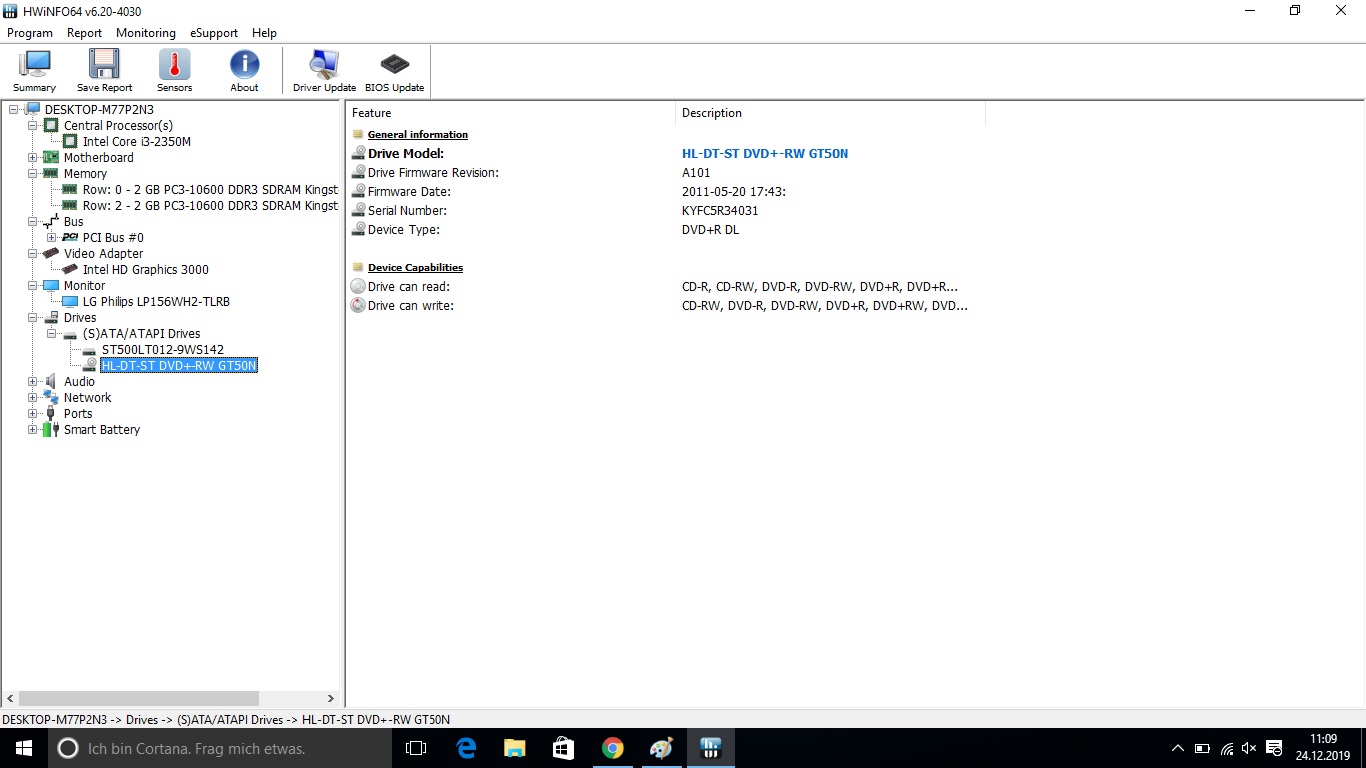The image size is (1366, 768).
Task: Open Google Chrome from taskbar
Action: point(613,748)
